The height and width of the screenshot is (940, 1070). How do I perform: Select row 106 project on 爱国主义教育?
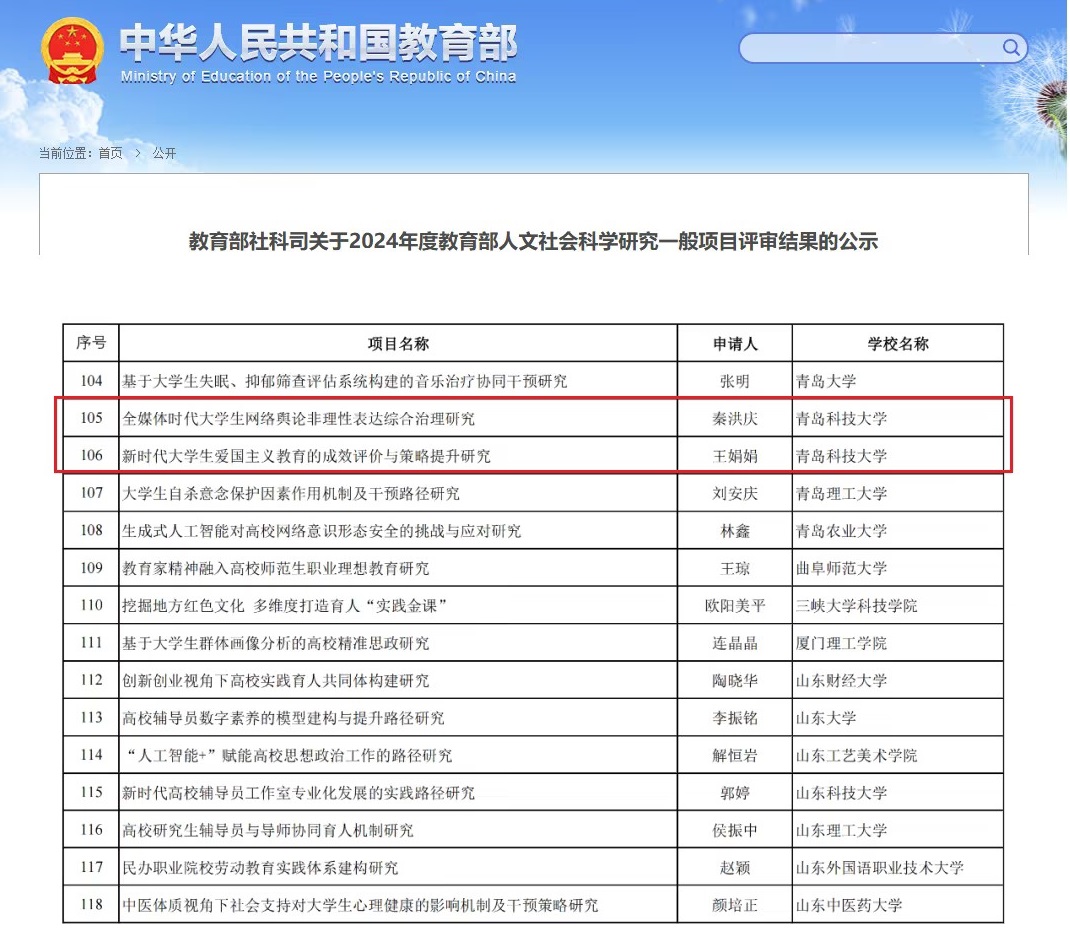pyautogui.click(x=306, y=456)
